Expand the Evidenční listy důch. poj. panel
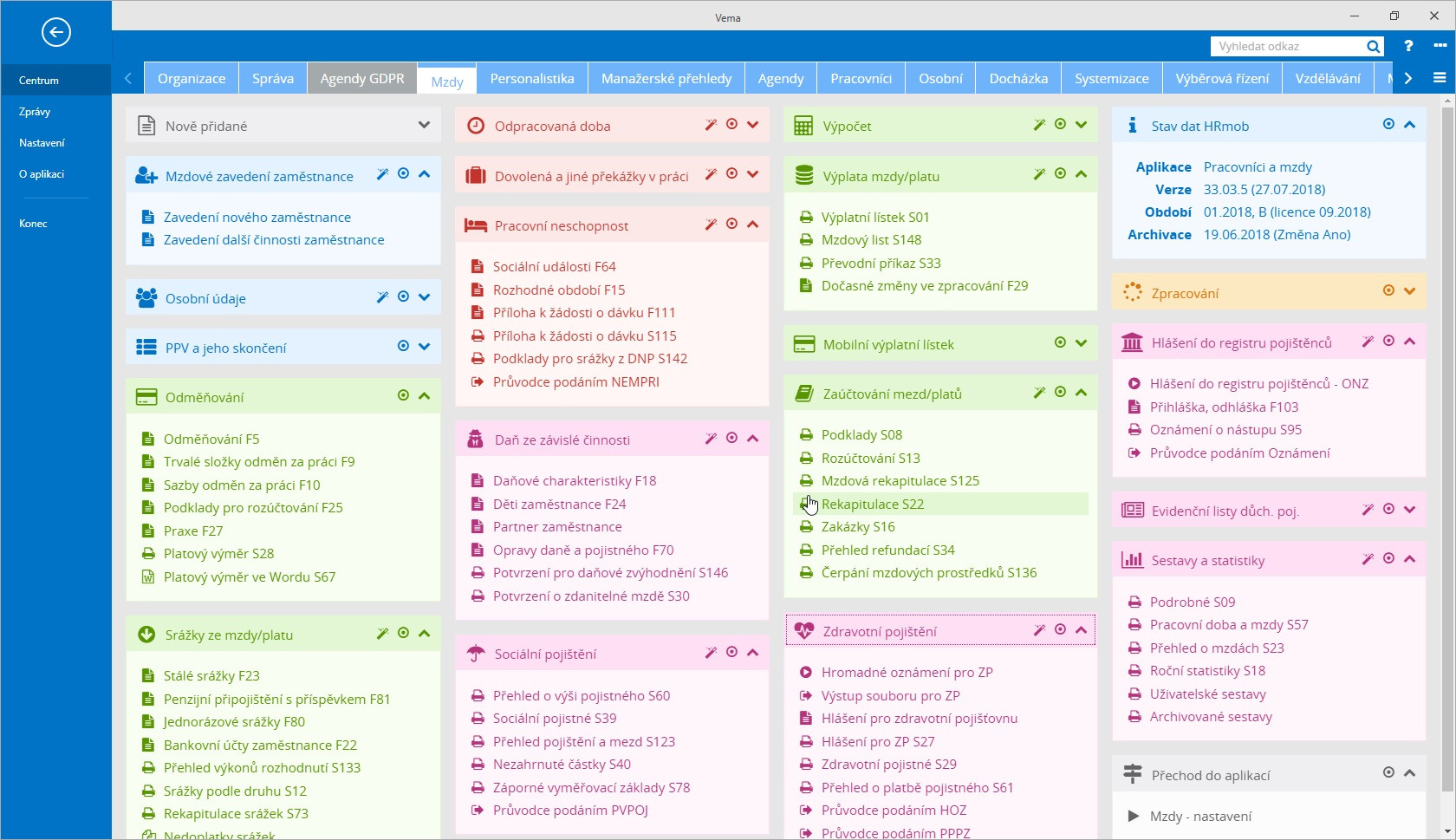 point(1409,510)
